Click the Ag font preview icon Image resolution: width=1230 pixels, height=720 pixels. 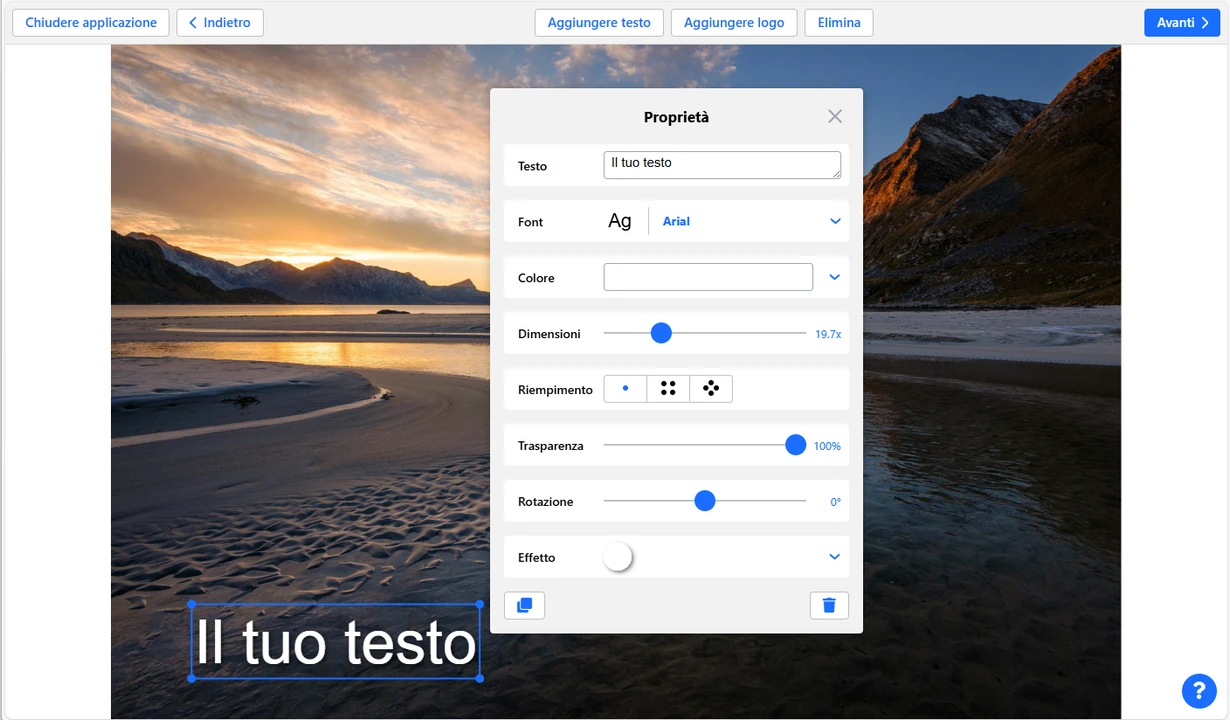point(620,222)
